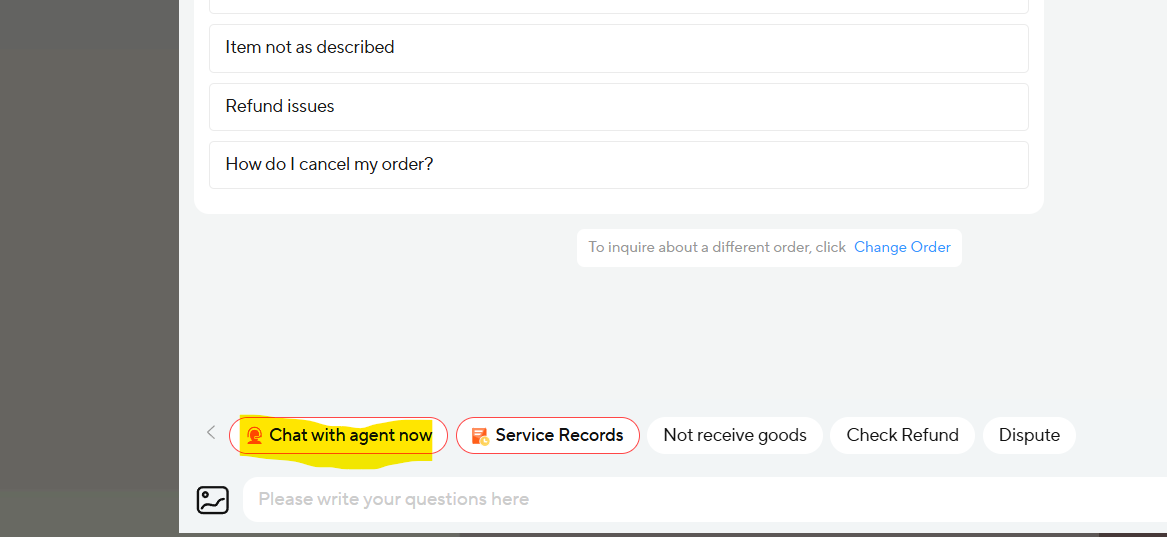Pick "How do I cancel my order?"

(x=618, y=164)
